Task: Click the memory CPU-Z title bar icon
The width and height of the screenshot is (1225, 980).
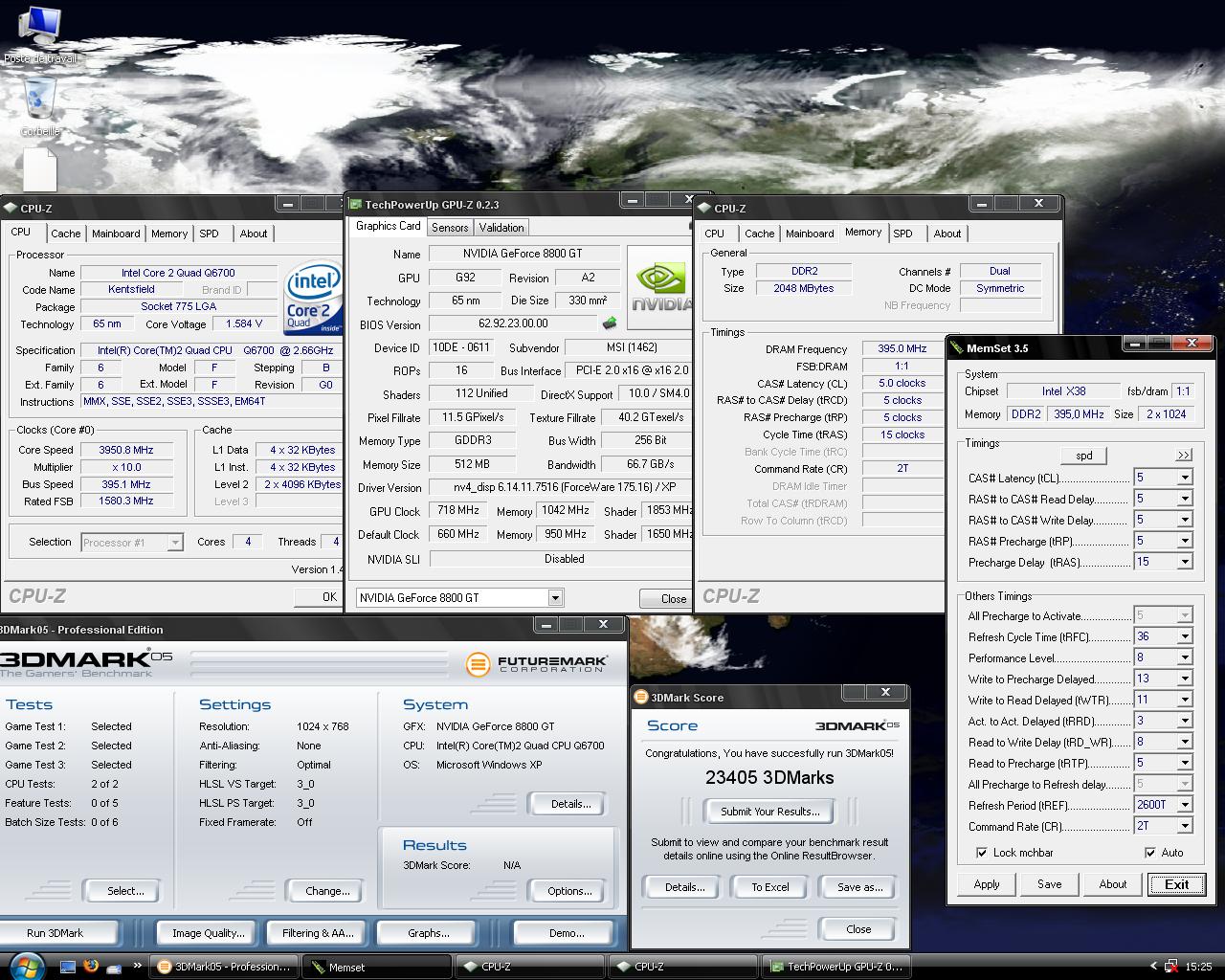Action: (704, 208)
